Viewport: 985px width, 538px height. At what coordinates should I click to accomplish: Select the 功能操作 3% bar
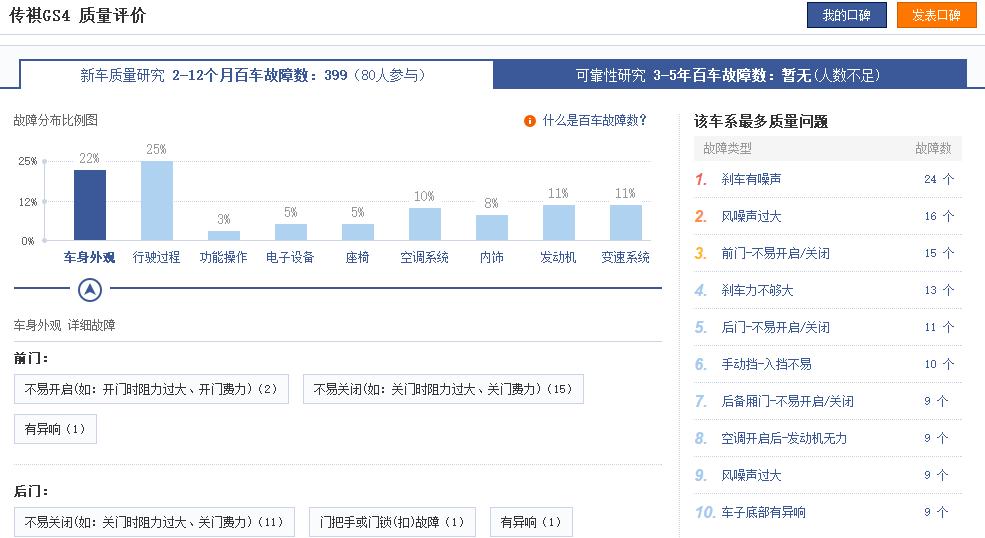224,236
